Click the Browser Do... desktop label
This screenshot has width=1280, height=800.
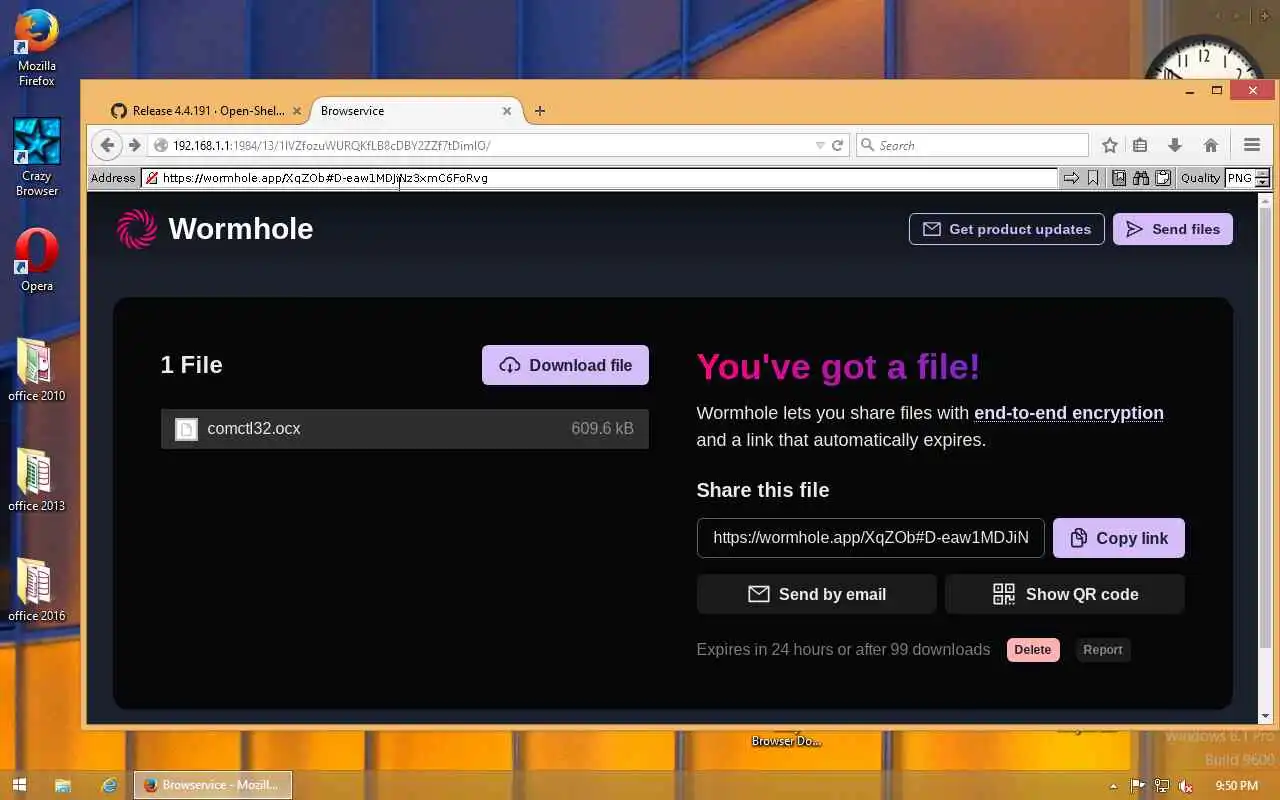click(x=786, y=741)
